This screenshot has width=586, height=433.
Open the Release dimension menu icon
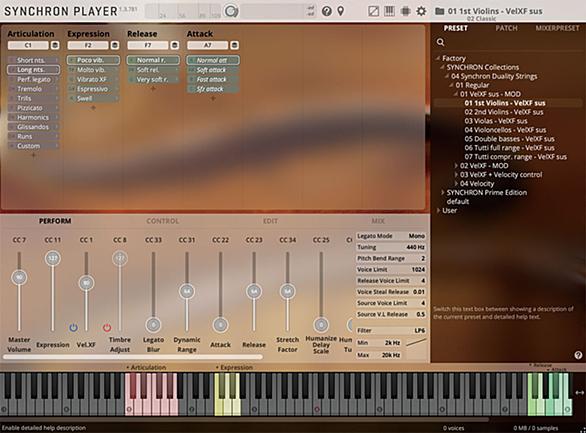[175, 45]
